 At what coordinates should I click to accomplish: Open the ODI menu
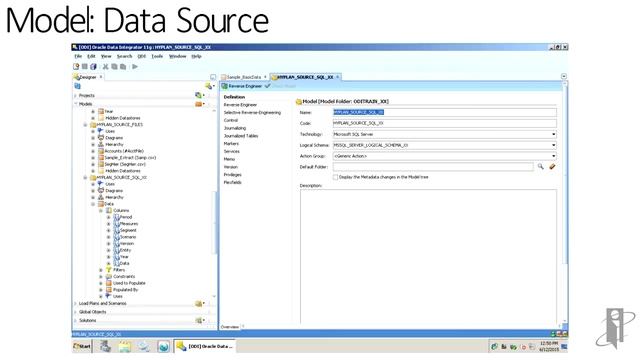[142, 56]
